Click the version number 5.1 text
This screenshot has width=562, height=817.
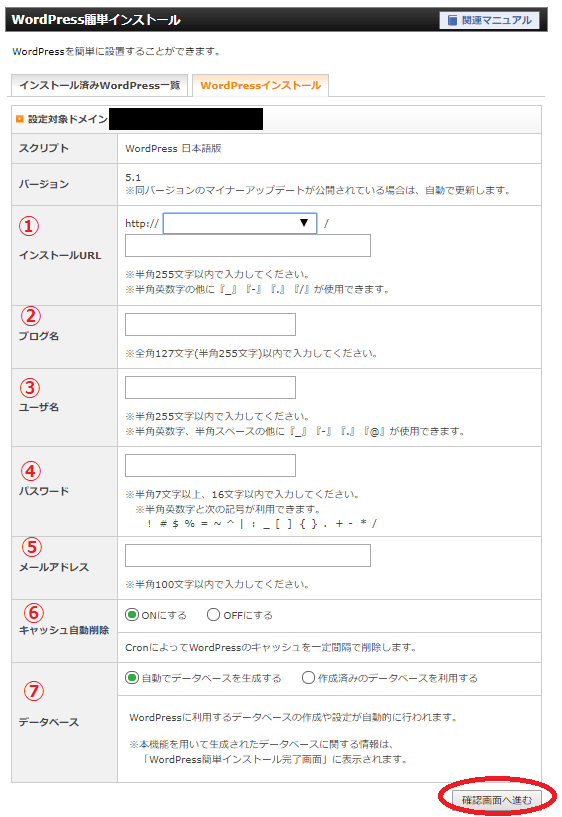pos(133,177)
